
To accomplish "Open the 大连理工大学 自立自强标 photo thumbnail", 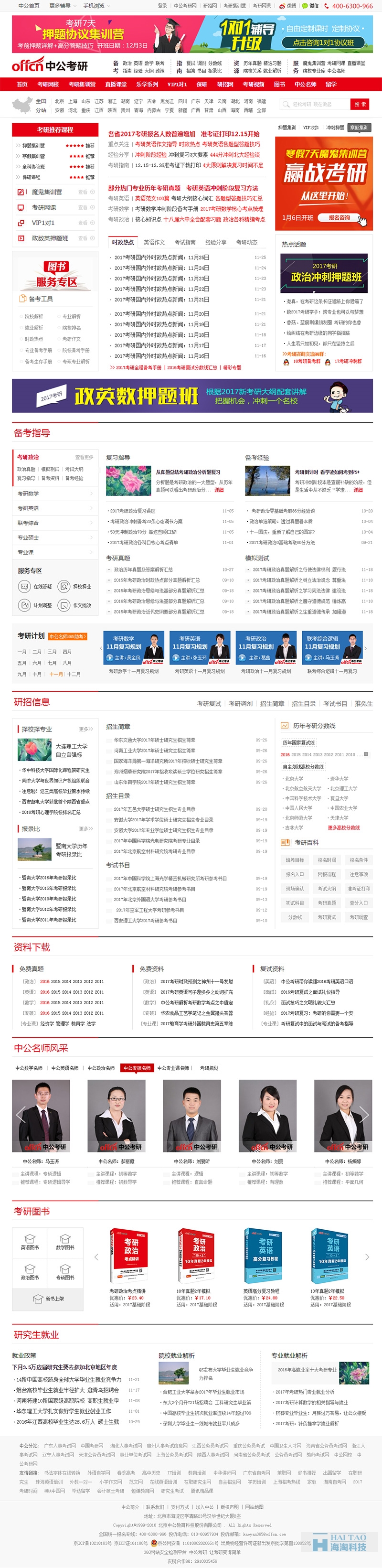I will click(35, 749).
